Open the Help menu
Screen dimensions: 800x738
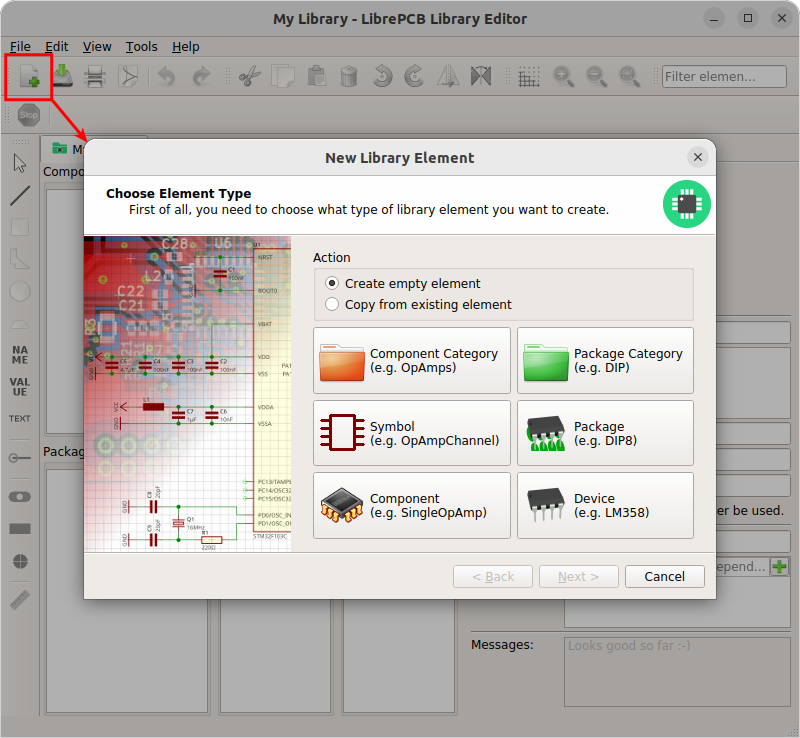tap(186, 46)
